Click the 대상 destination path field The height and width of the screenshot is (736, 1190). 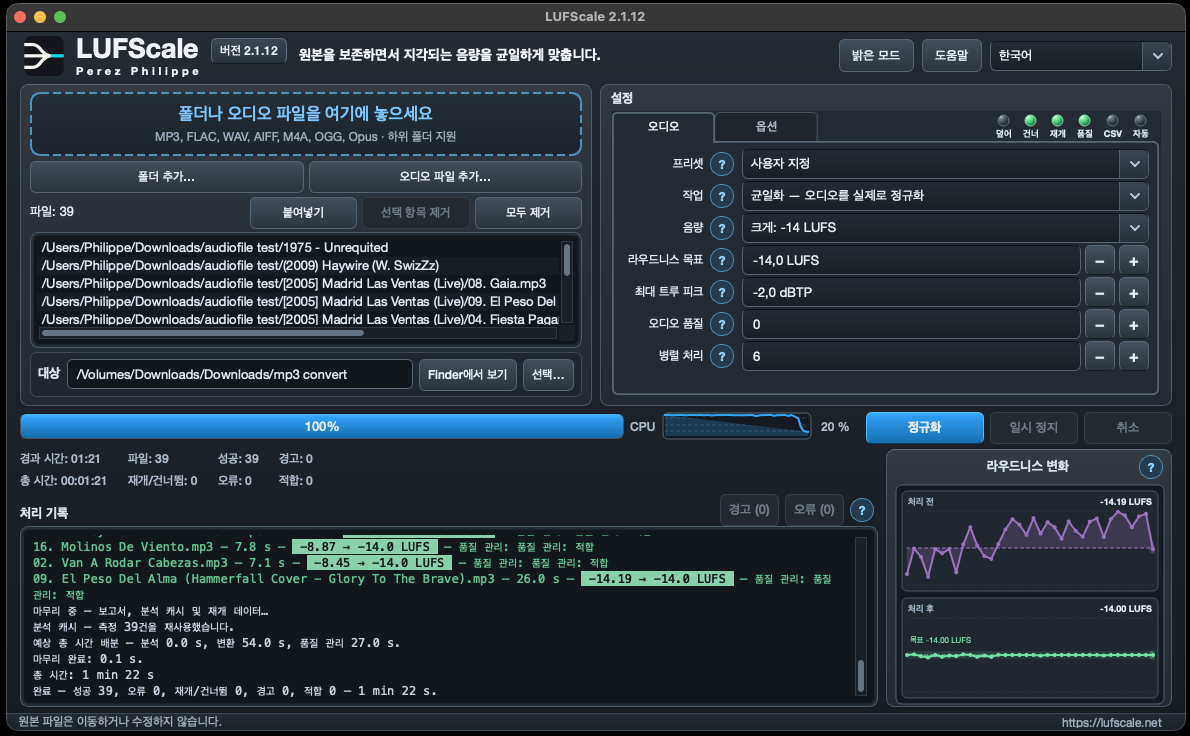click(240, 375)
